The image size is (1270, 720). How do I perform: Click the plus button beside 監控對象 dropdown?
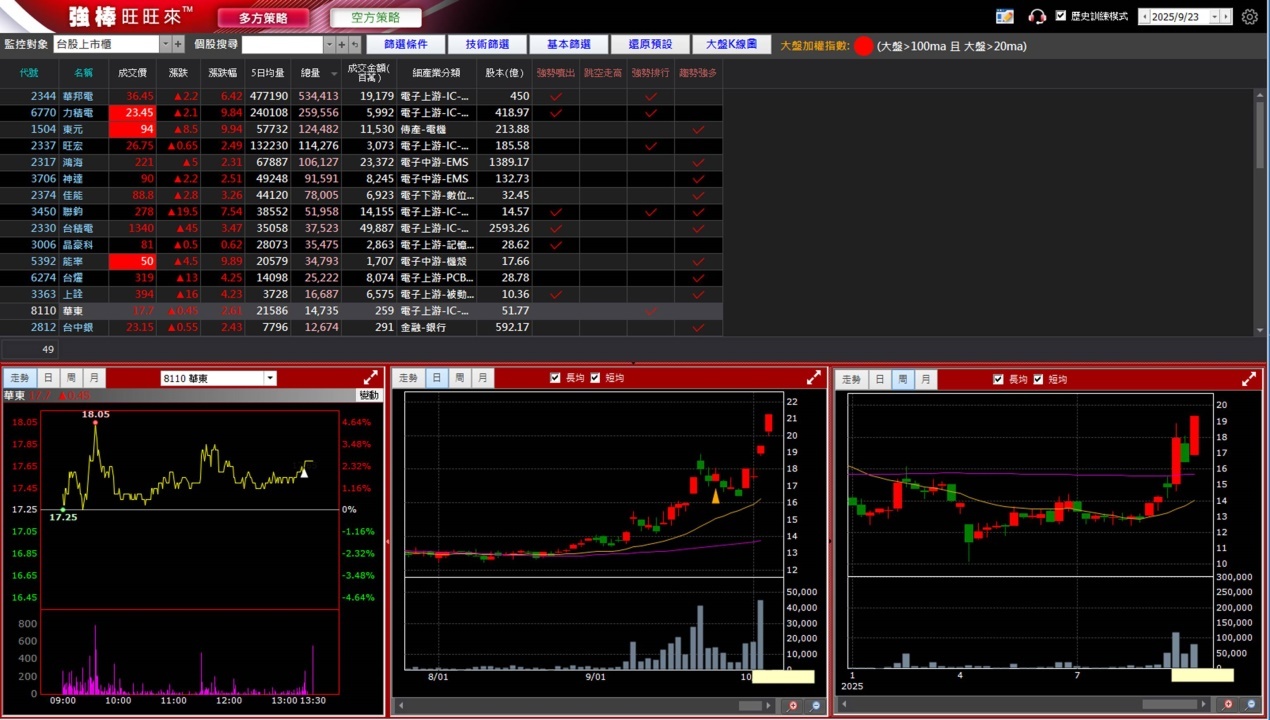coord(179,45)
